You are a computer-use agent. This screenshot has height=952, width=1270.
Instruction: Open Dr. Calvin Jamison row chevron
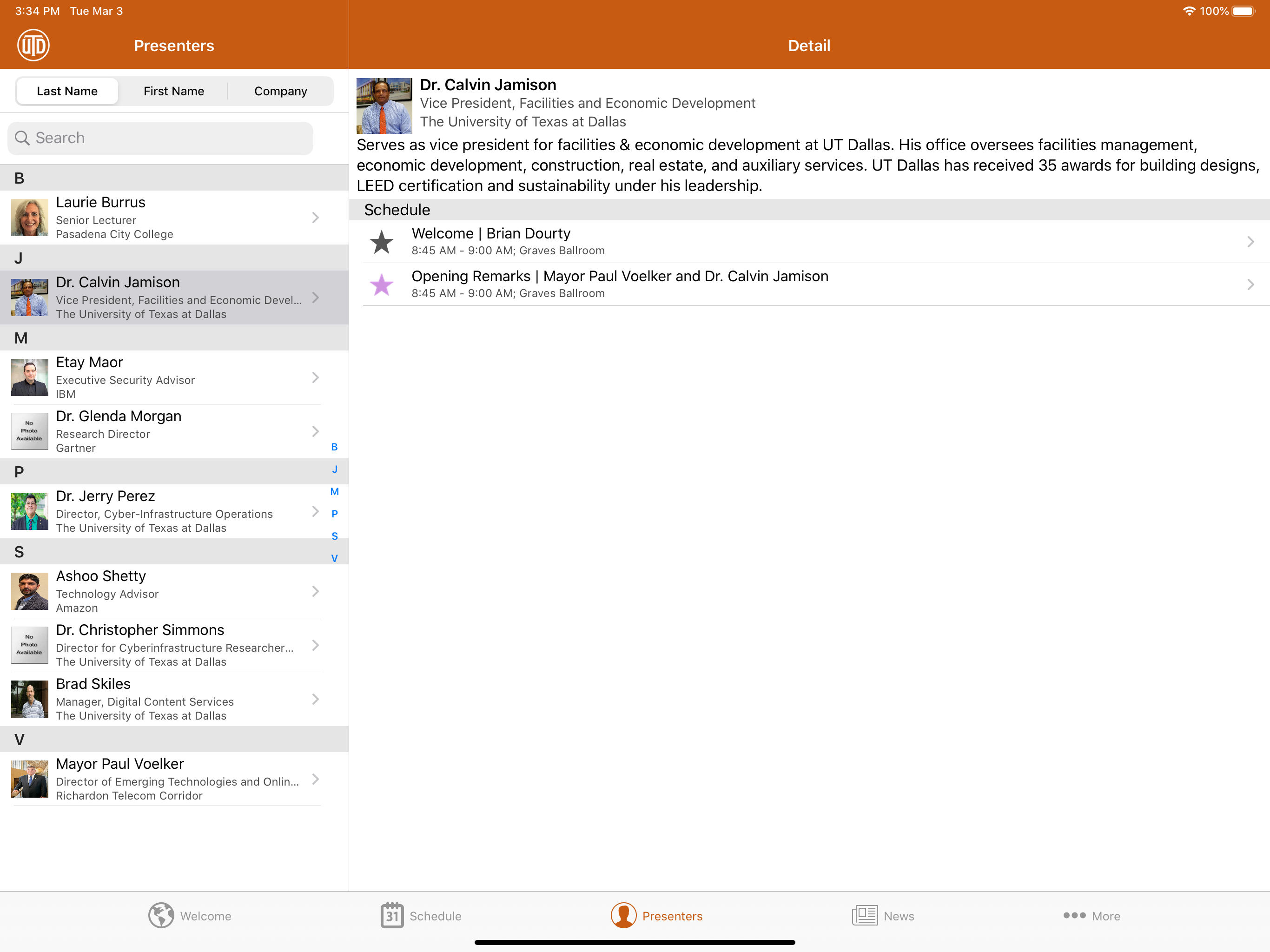click(x=315, y=297)
